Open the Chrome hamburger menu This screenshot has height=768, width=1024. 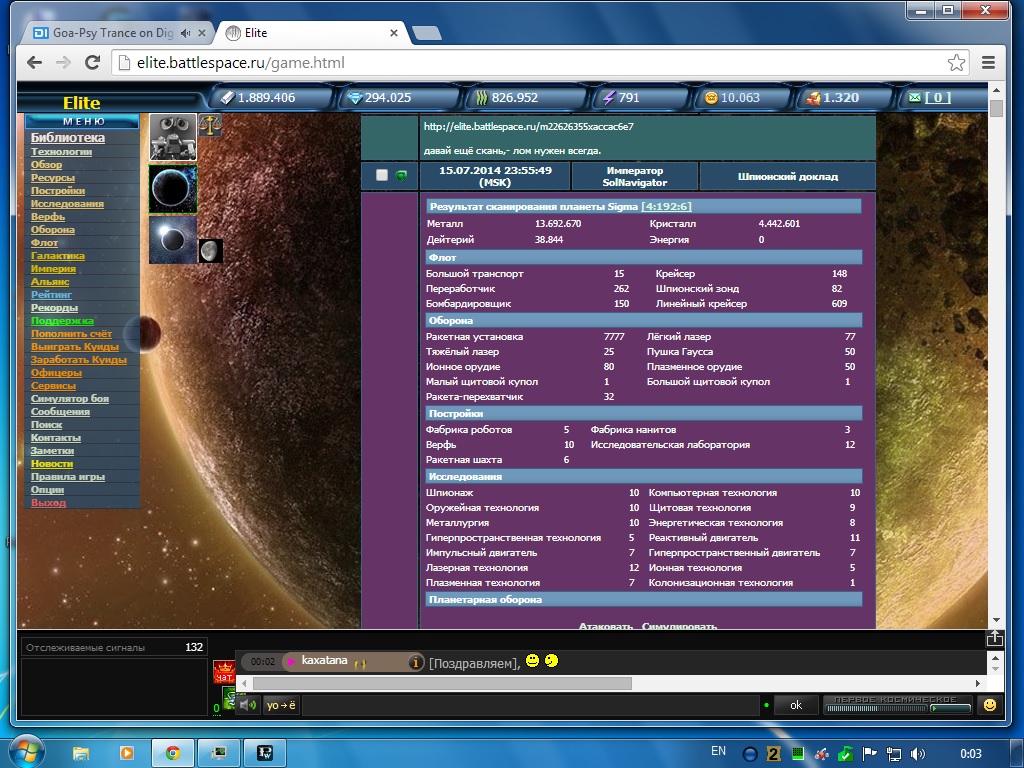tap(988, 63)
